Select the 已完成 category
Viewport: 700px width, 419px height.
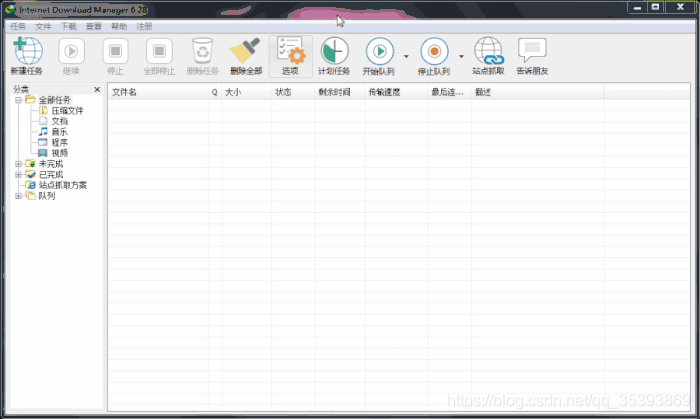(x=51, y=174)
